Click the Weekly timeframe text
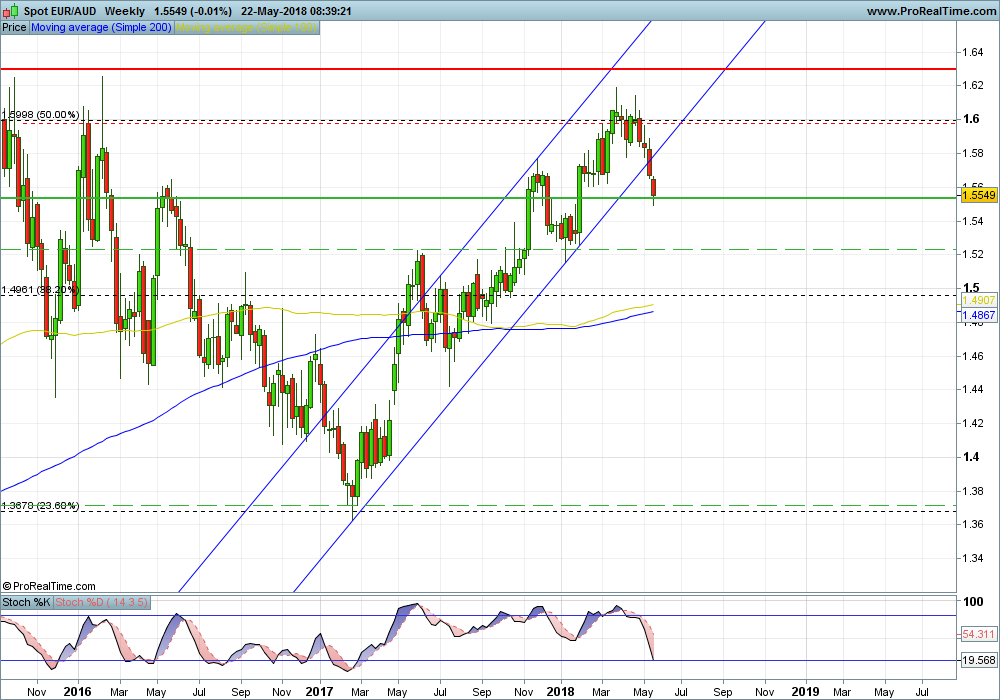The image size is (1000, 700). coord(125,11)
